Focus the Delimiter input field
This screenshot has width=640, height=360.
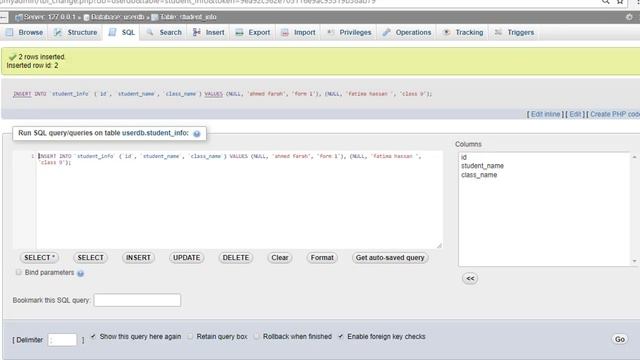pyautogui.click(x=62, y=340)
